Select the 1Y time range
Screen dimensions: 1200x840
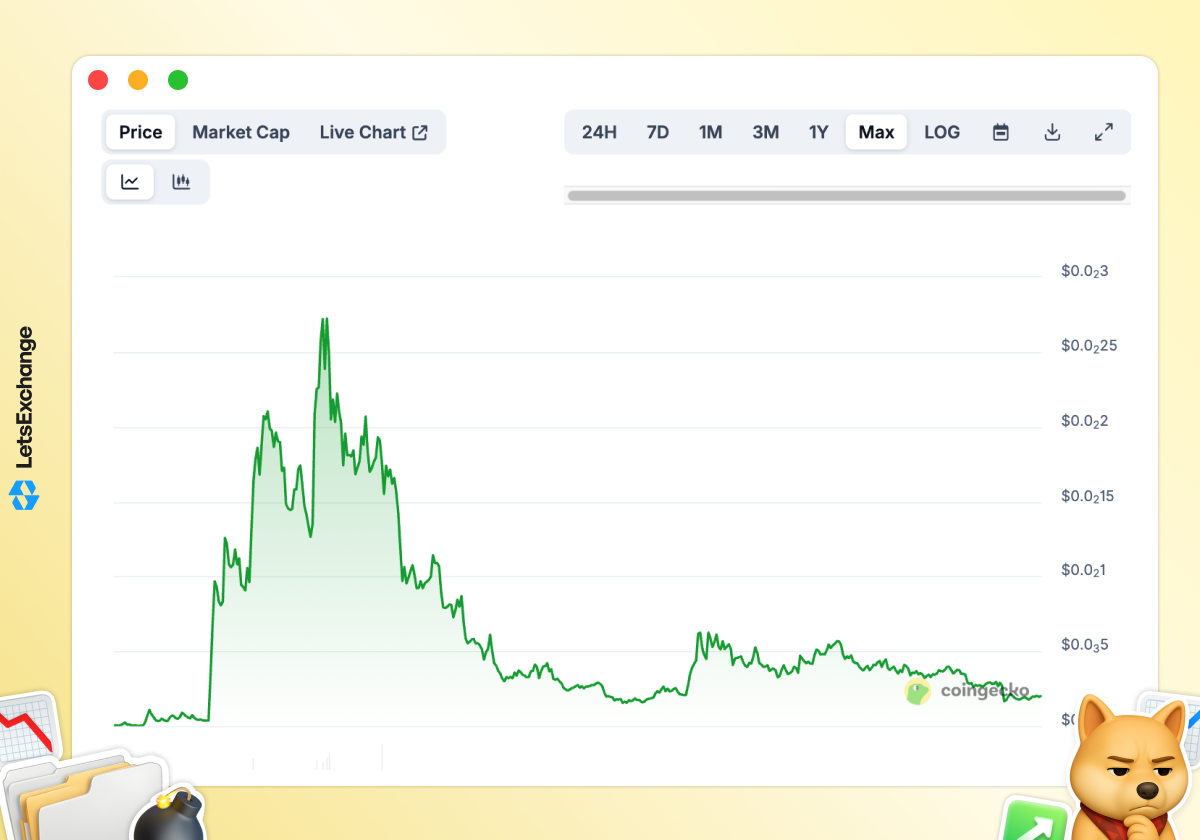pyautogui.click(x=818, y=132)
